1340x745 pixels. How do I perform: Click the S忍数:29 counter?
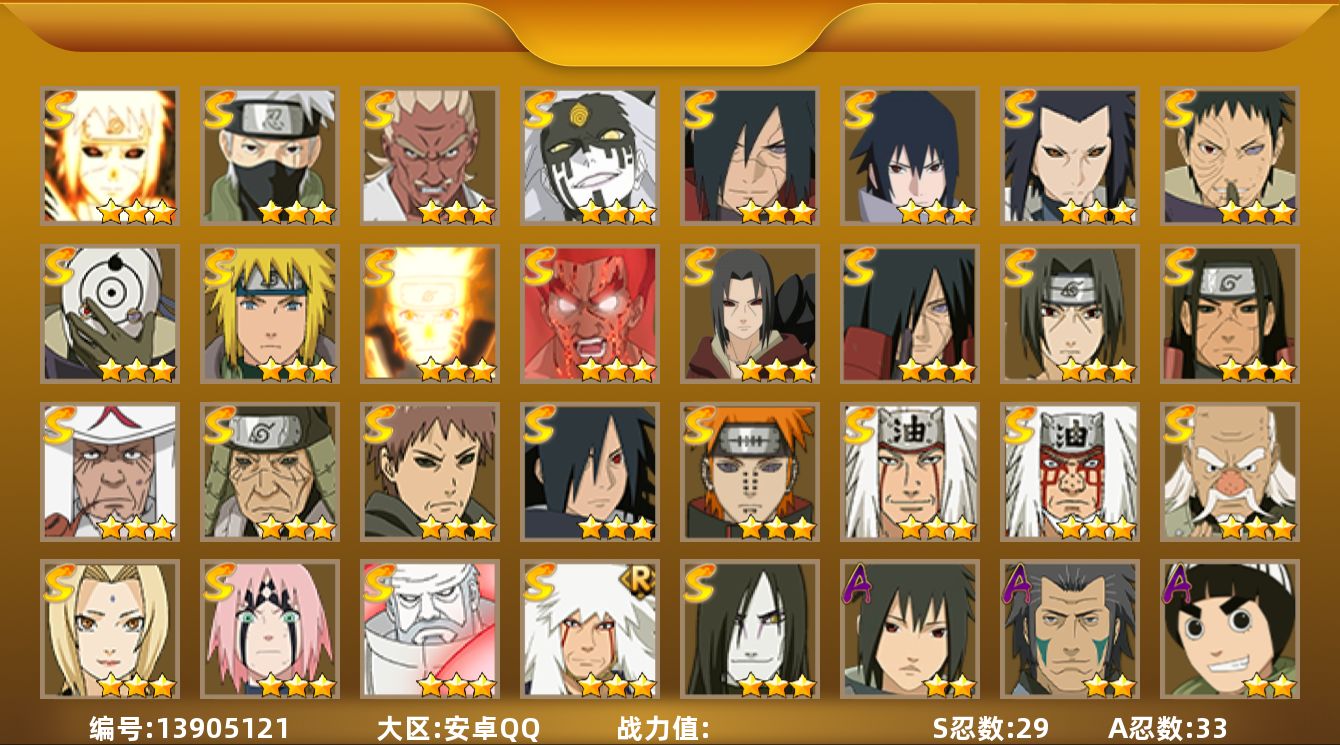pyautogui.click(x=990, y=728)
